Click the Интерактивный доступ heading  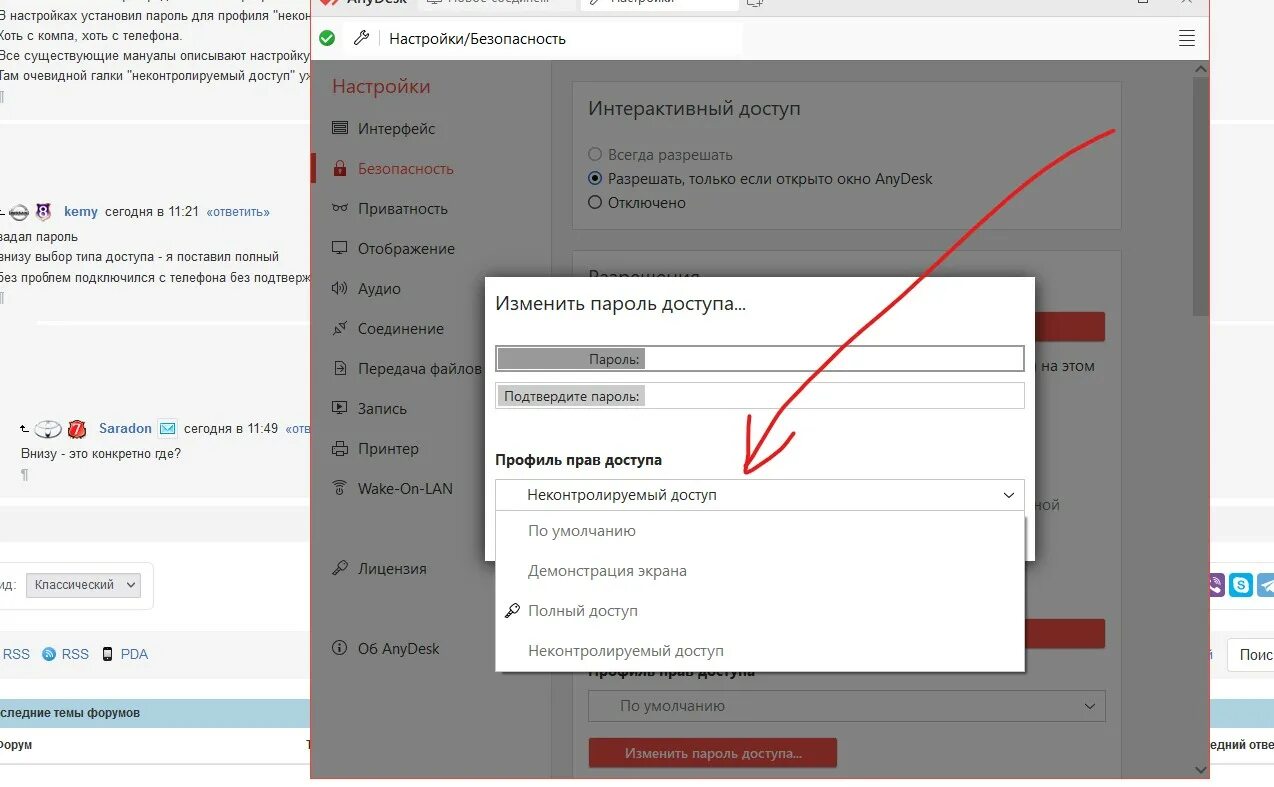[694, 108]
